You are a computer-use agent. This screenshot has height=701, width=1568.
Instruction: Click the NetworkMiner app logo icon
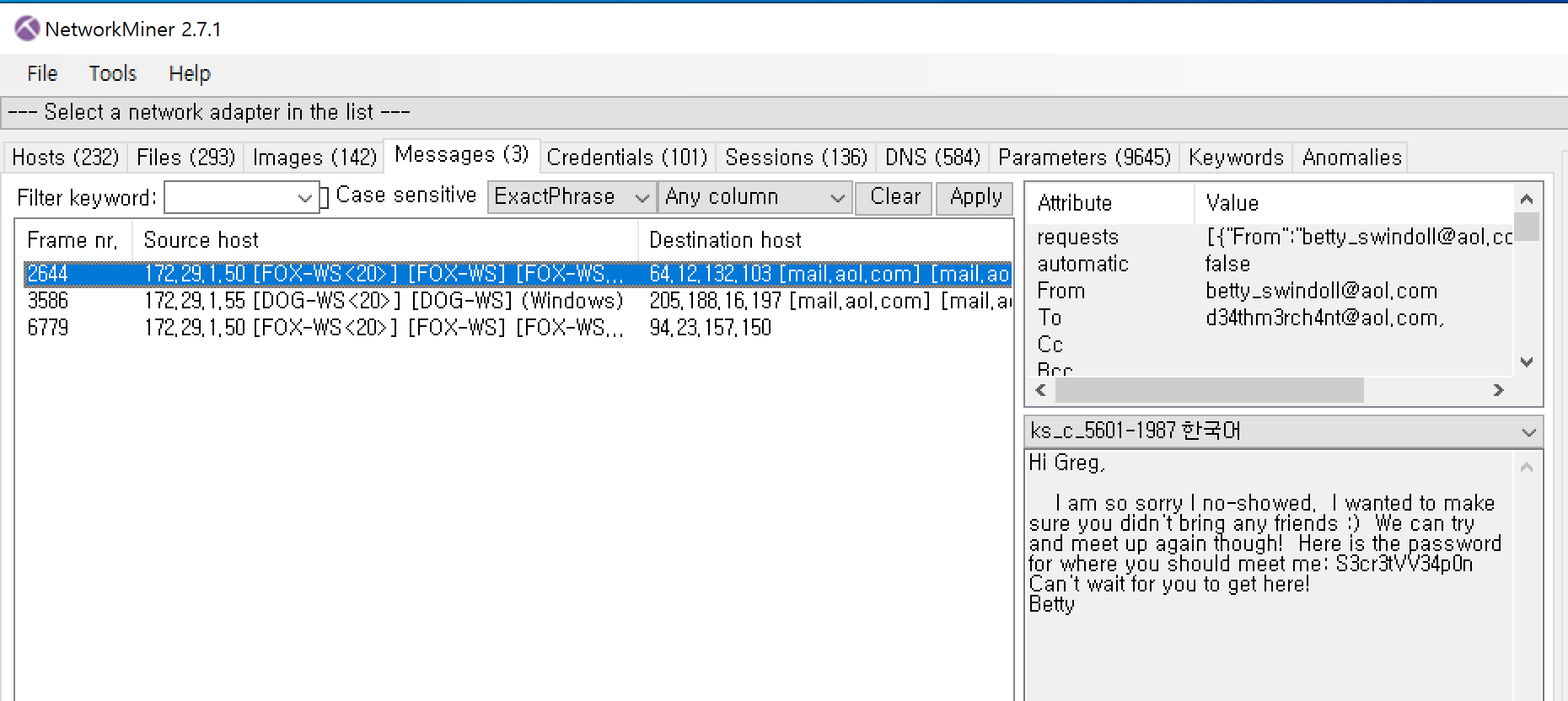coord(27,29)
